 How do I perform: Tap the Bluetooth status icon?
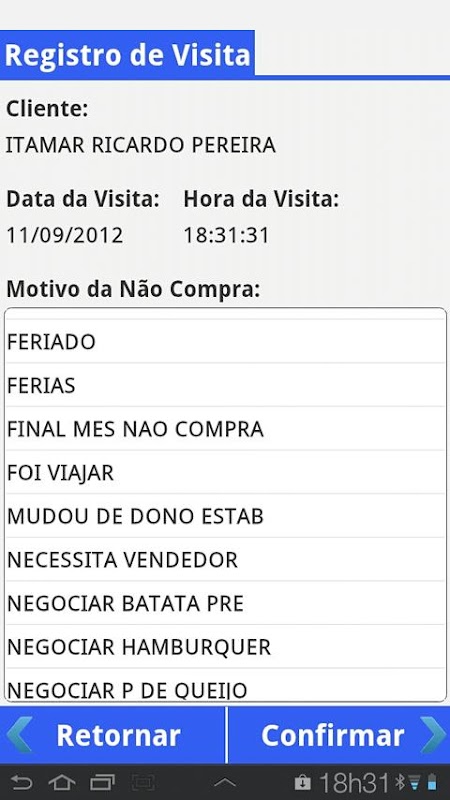pos(401,782)
